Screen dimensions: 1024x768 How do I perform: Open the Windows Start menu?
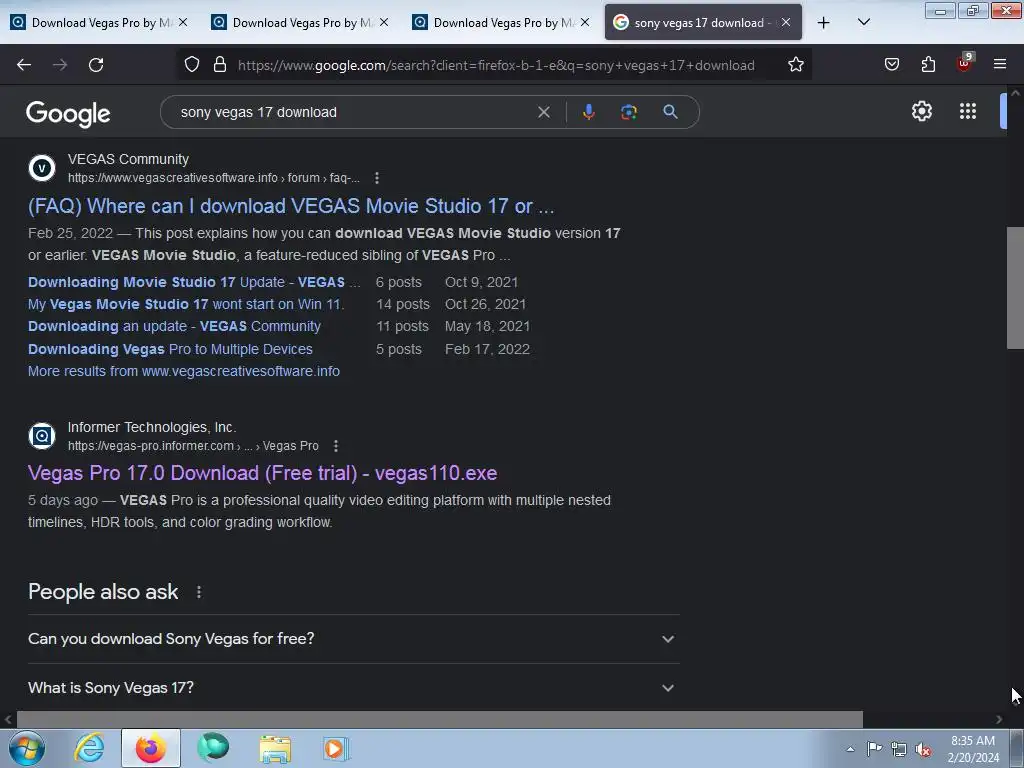[x=27, y=748]
